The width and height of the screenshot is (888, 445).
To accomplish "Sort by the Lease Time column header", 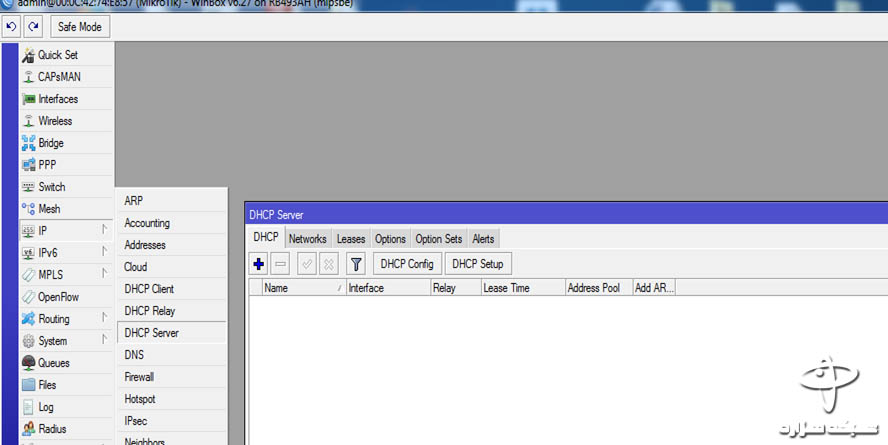I will [523, 288].
